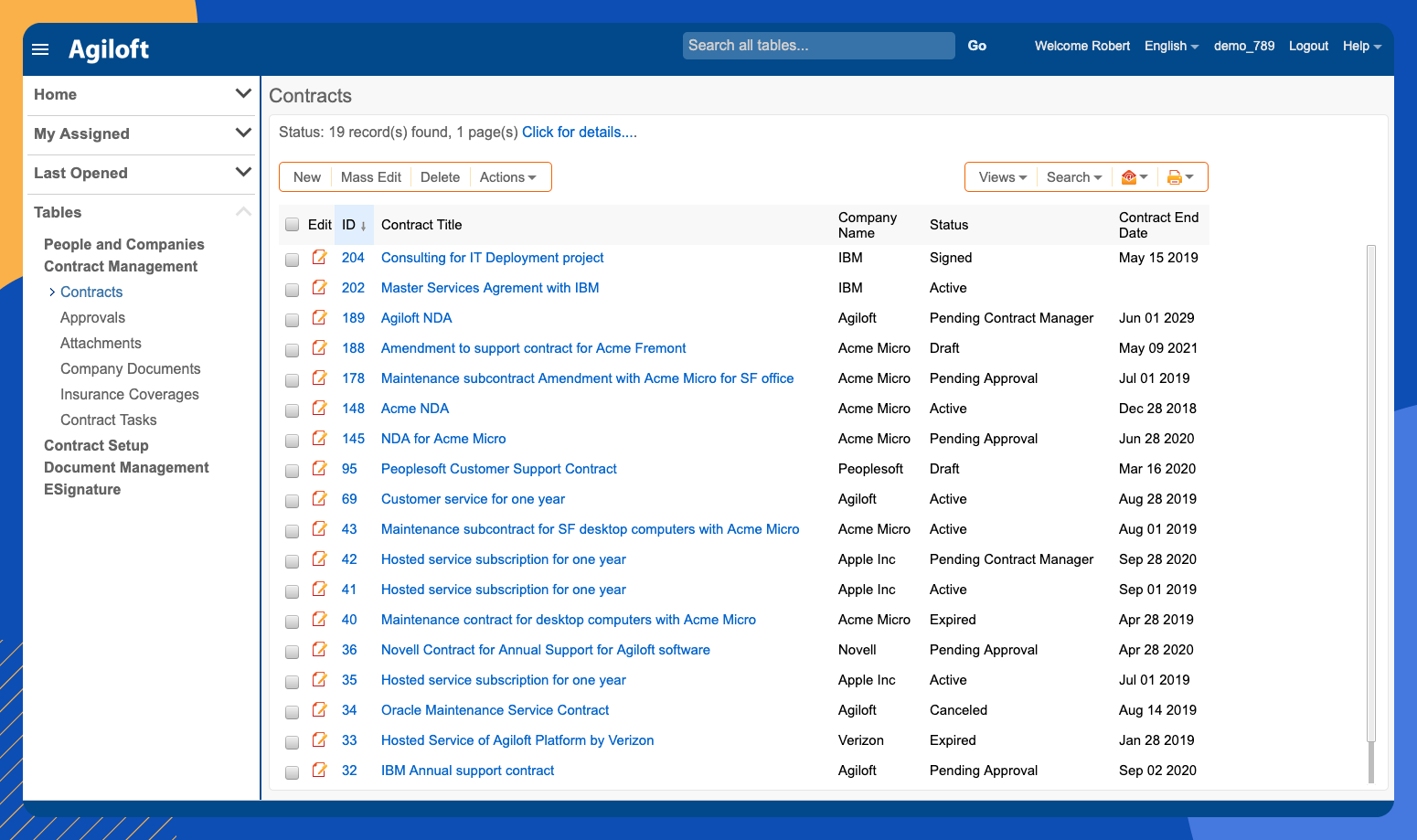This screenshot has width=1417, height=840.
Task: Collapse the Tables section in the sidebar
Action: 243,211
